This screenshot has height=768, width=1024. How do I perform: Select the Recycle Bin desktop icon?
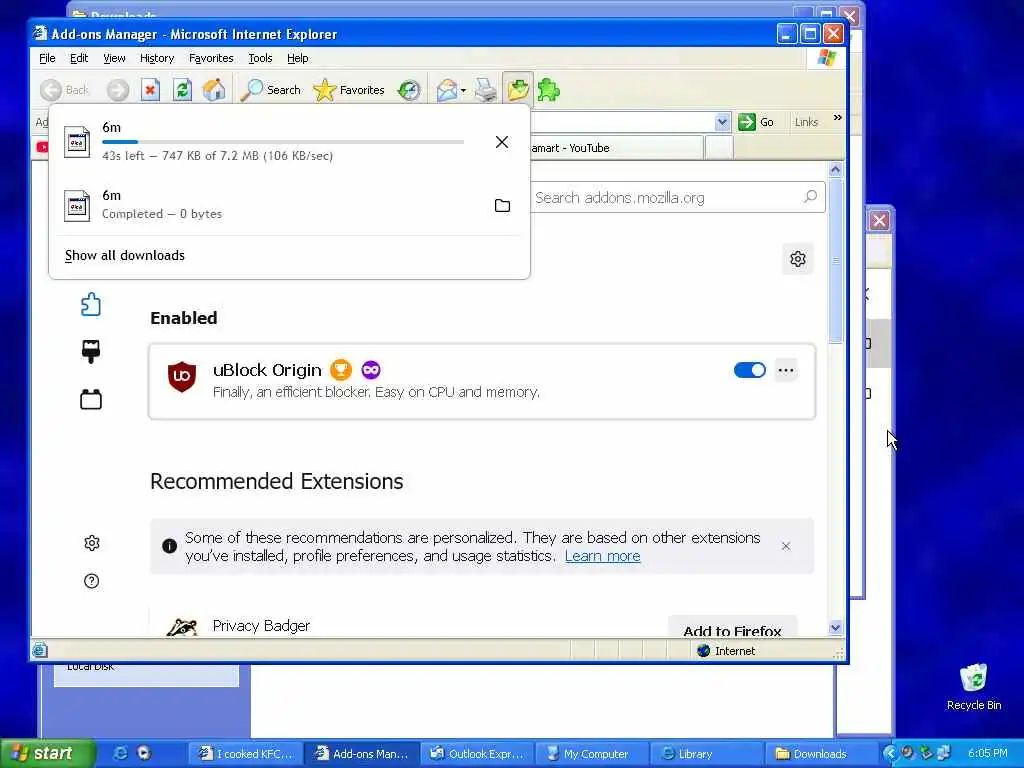click(974, 687)
